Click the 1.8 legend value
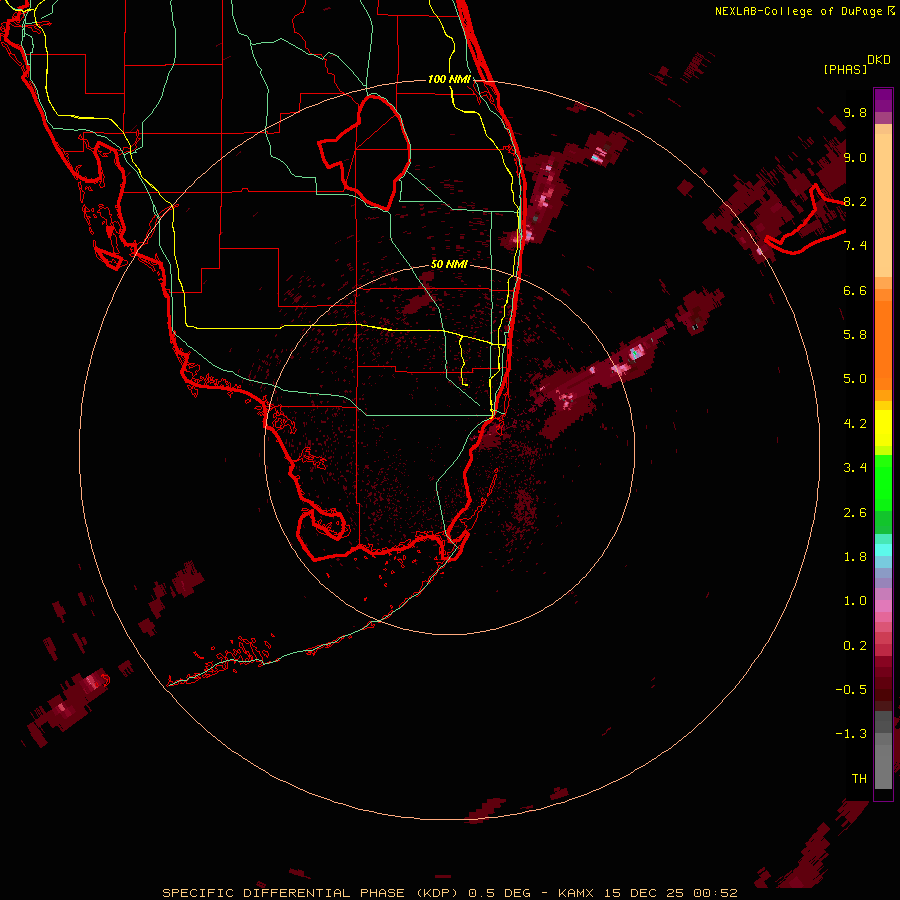 855,557
